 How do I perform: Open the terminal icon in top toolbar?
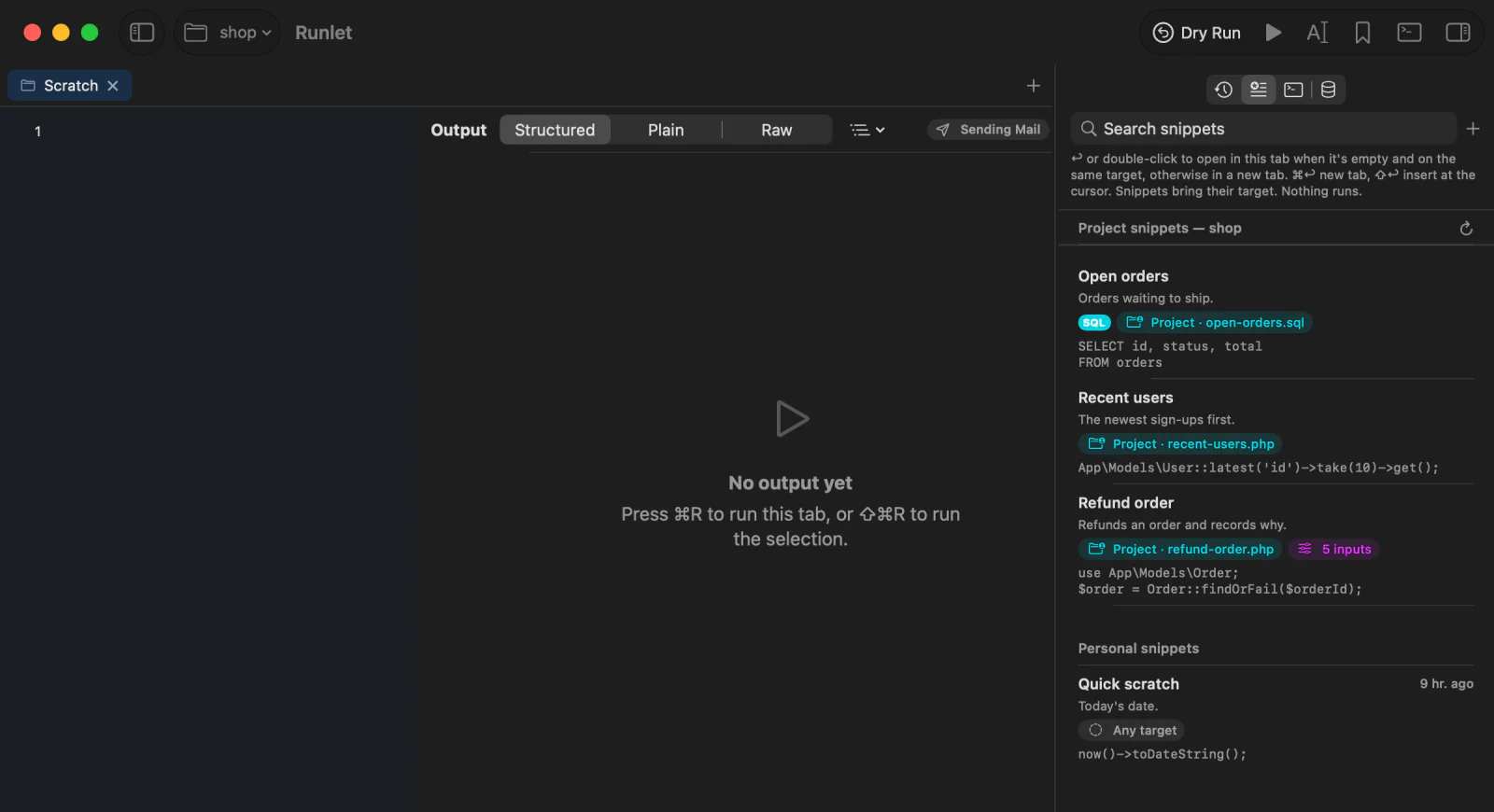[x=1409, y=33]
